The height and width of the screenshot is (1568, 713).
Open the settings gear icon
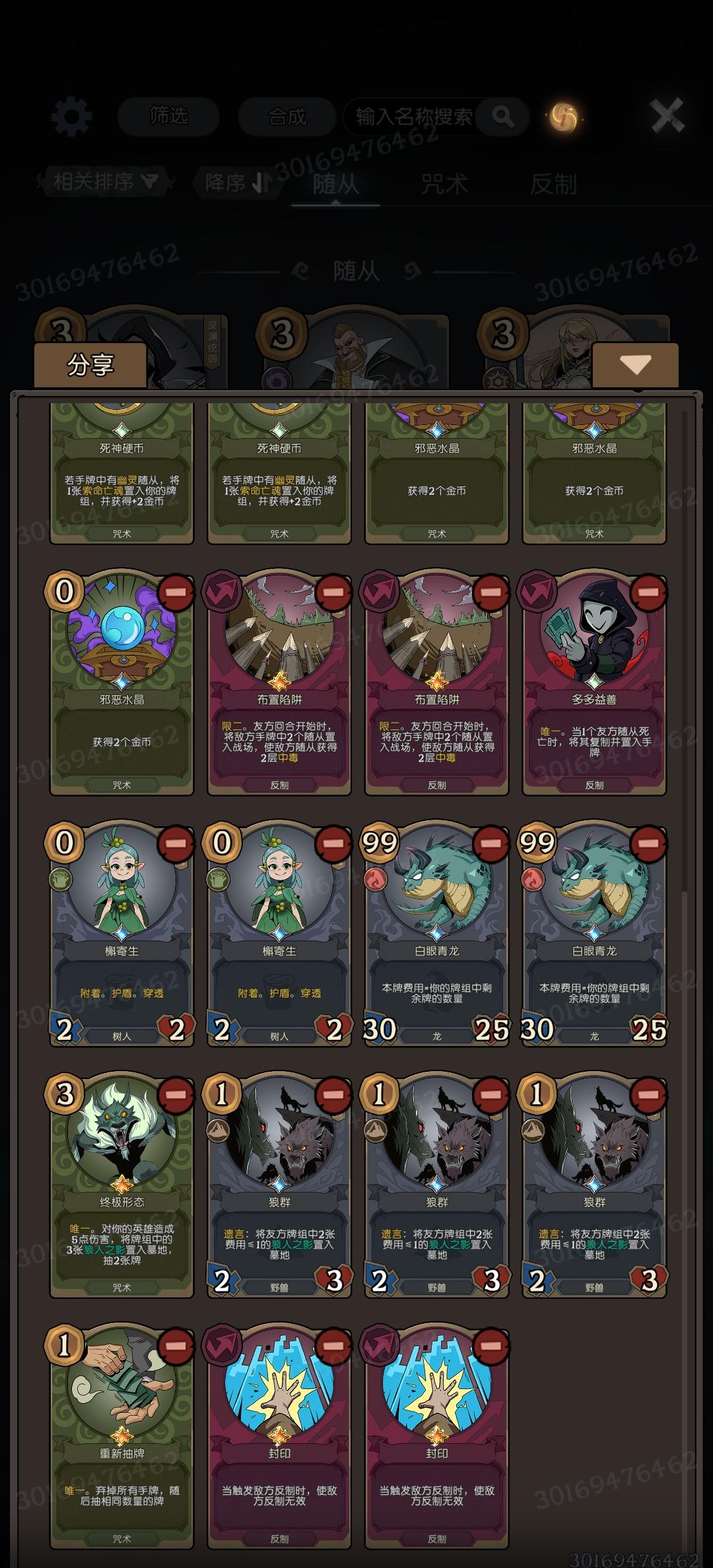[71, 117]
